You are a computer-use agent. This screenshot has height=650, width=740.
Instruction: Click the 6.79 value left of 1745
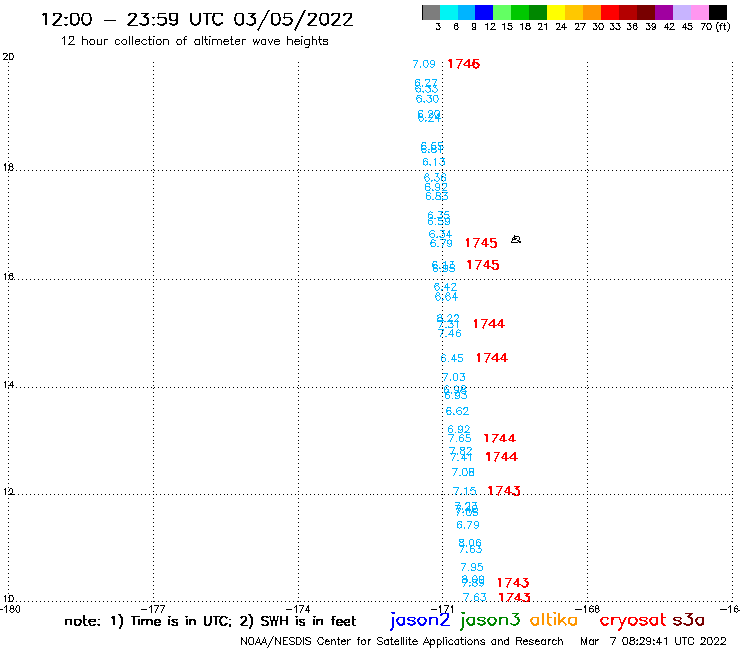coord(441,244)
